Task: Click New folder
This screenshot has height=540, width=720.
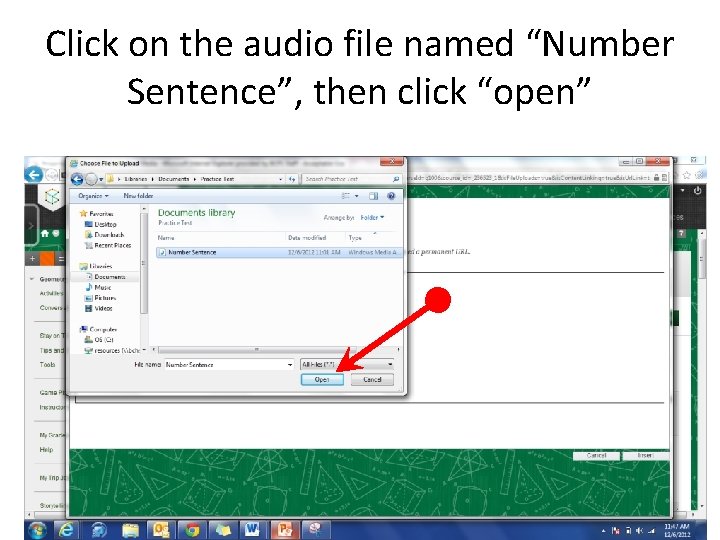Action: coord(138,196)
